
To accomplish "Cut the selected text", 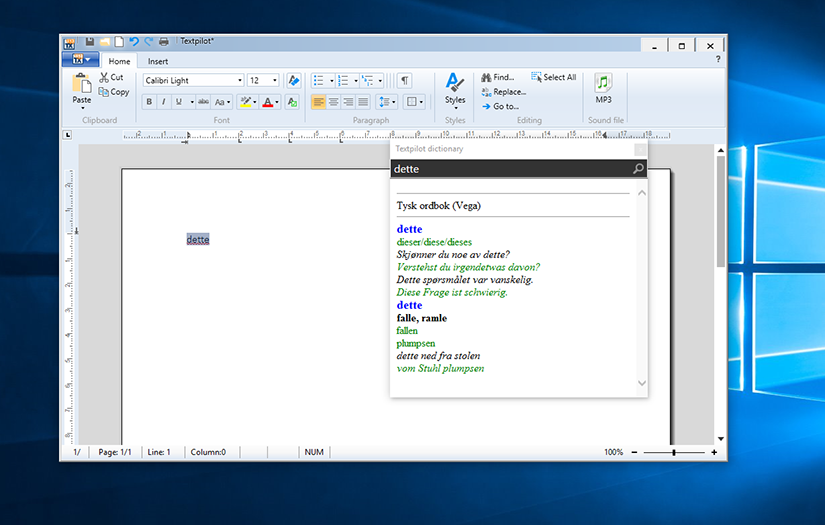I will (x=112, y=77).
